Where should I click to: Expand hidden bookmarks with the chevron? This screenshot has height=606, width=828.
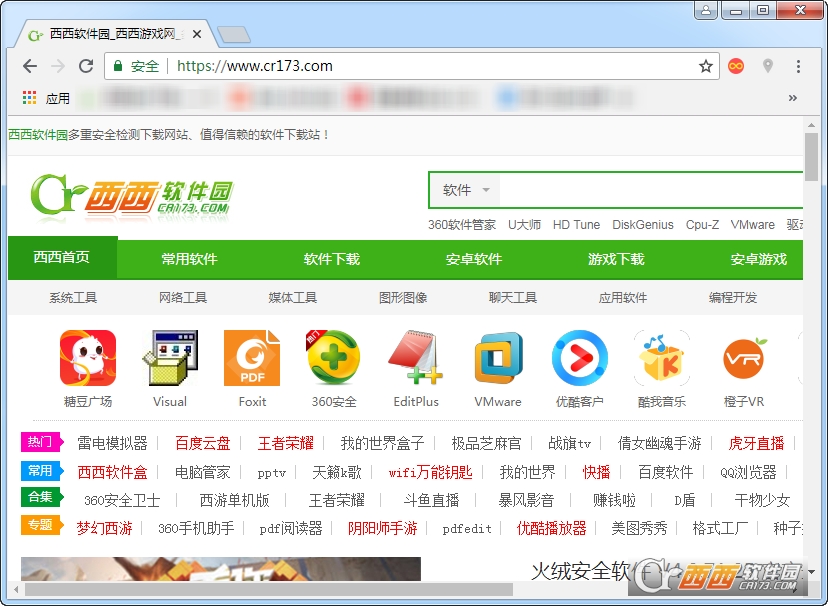click(793, 98)
